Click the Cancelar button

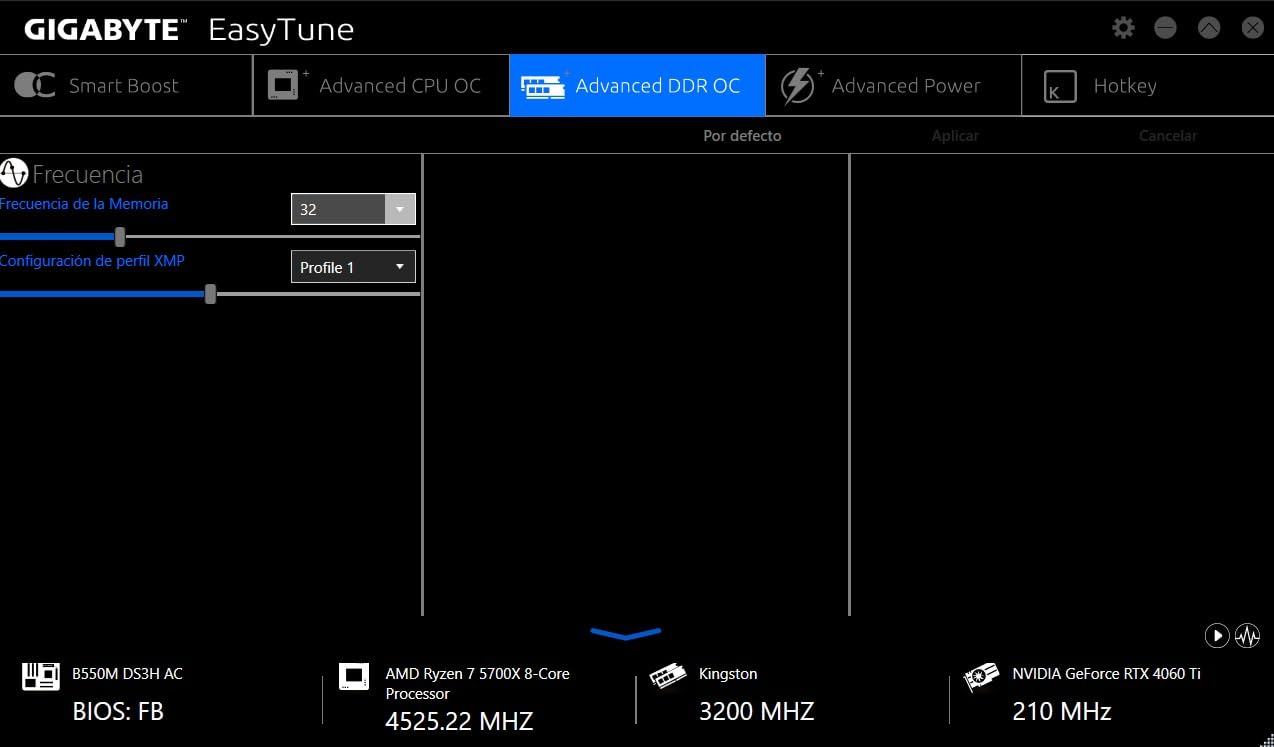pyautogui.click(x=1167, y=136)
